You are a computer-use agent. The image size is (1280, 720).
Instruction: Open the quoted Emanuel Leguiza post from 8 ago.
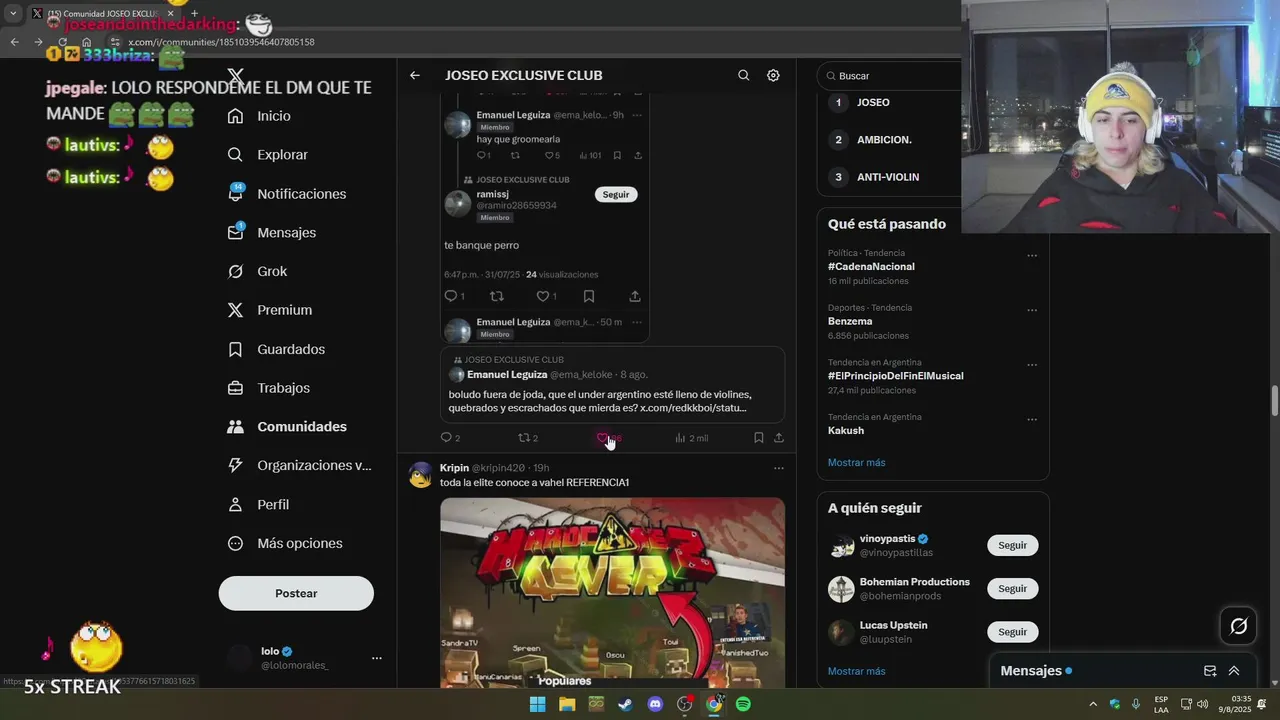pos(613,385)
